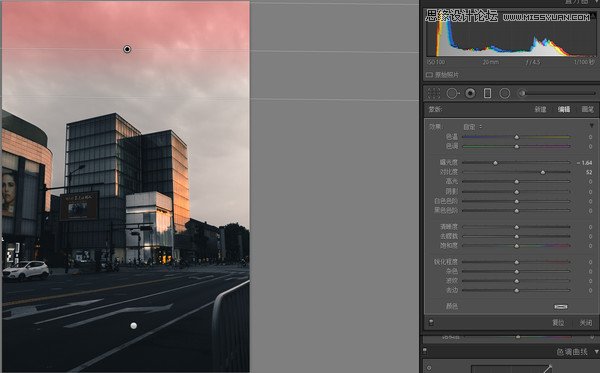This screenshot has height=373, width=600.
Task: Click the white gradient pin on the road
Action: [134, 326]
